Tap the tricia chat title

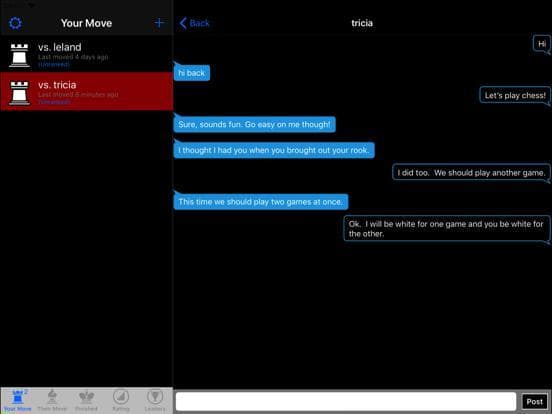[x=362, y=23]
